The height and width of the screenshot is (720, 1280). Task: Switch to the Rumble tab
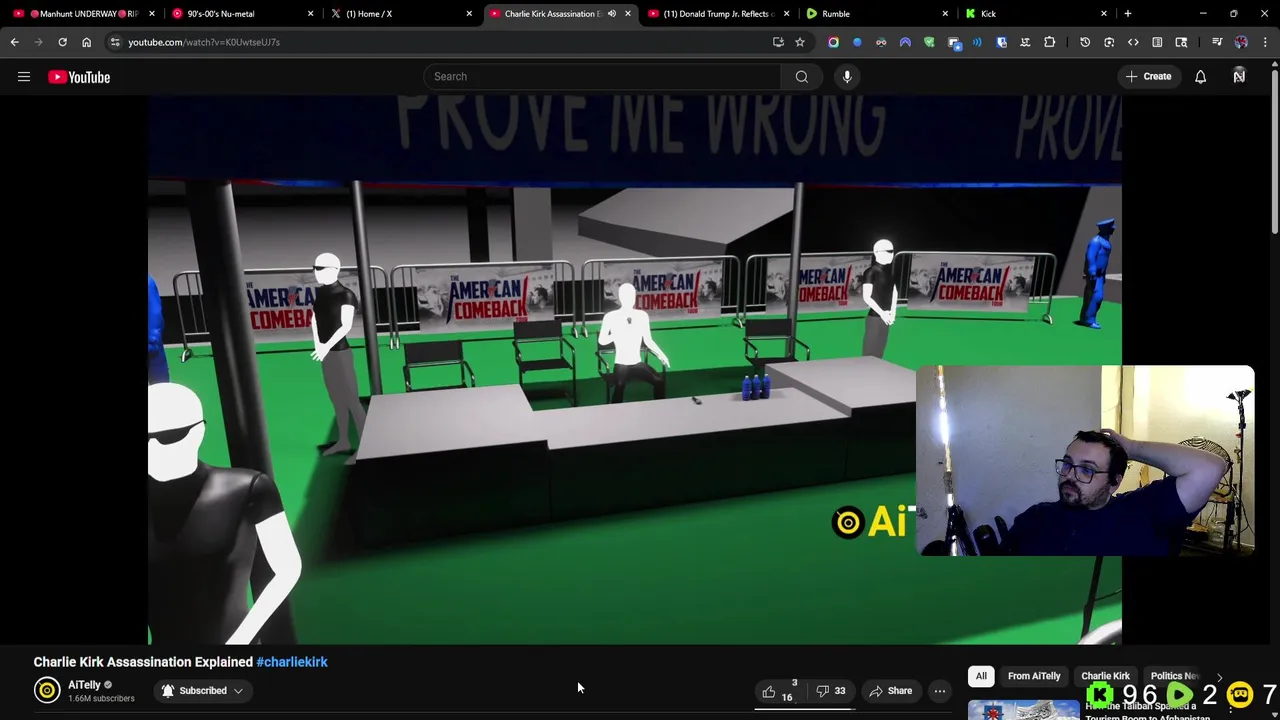click(876, 14)
